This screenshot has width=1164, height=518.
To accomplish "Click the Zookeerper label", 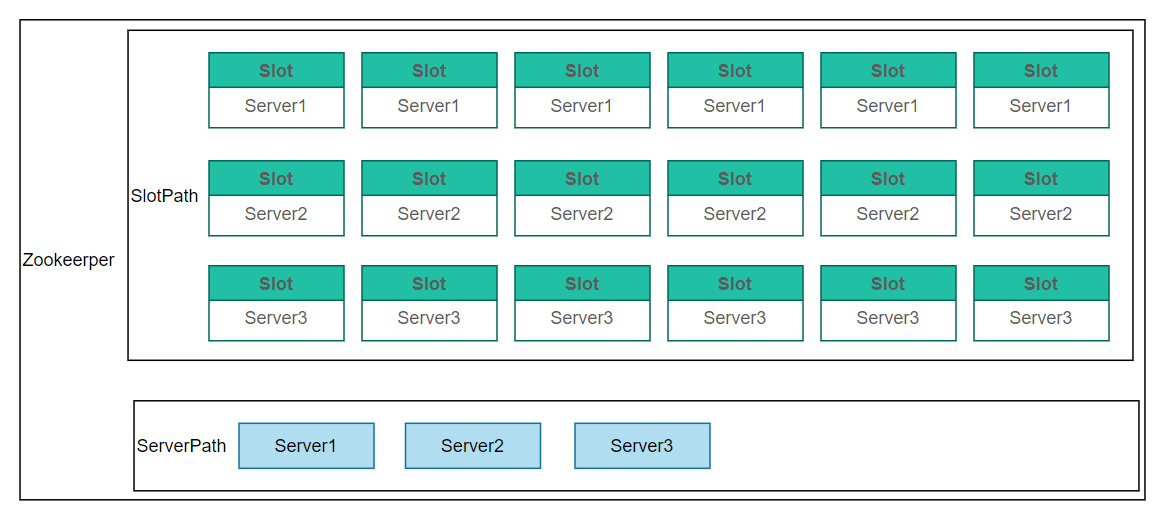I will pyautogui.click(x=68, y=260).
